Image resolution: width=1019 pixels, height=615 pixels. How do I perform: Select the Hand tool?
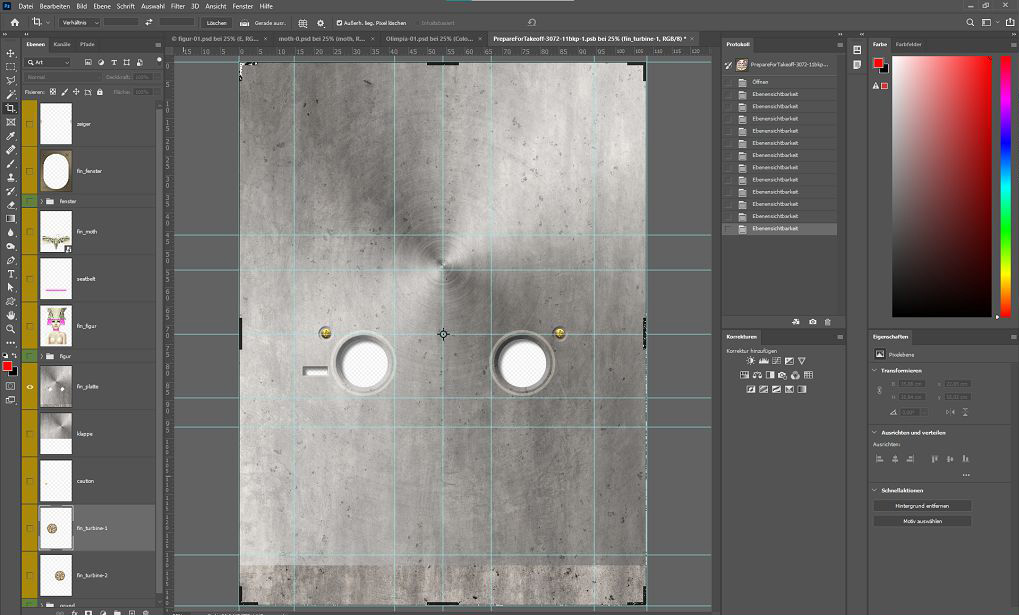[10, 315]
